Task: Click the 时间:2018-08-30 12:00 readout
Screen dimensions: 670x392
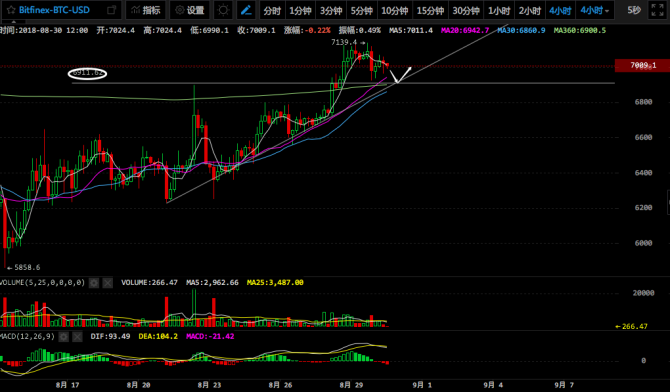Action: click(44, 30)
